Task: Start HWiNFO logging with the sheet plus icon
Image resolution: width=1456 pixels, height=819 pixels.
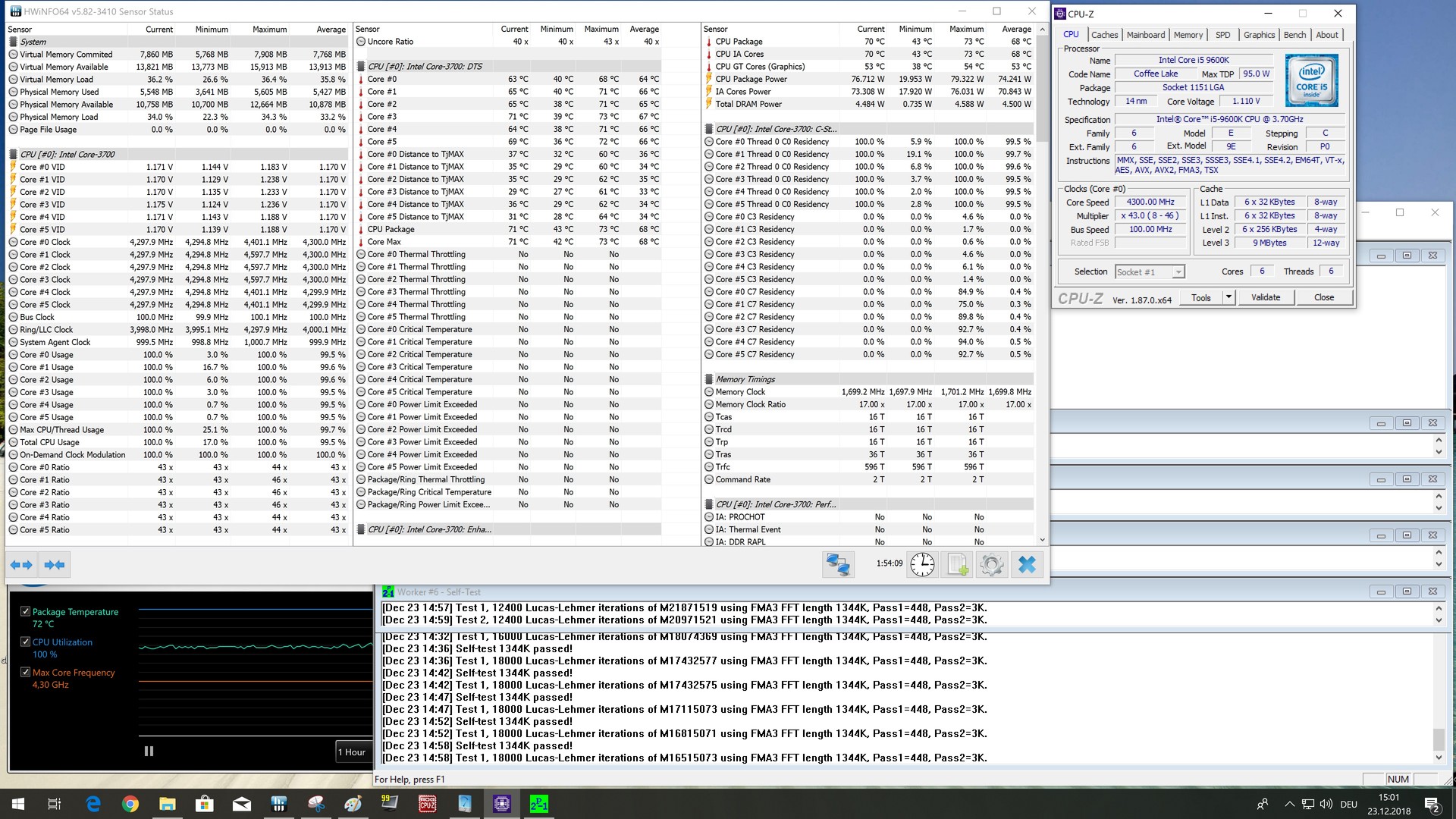Action: (957, 564)
